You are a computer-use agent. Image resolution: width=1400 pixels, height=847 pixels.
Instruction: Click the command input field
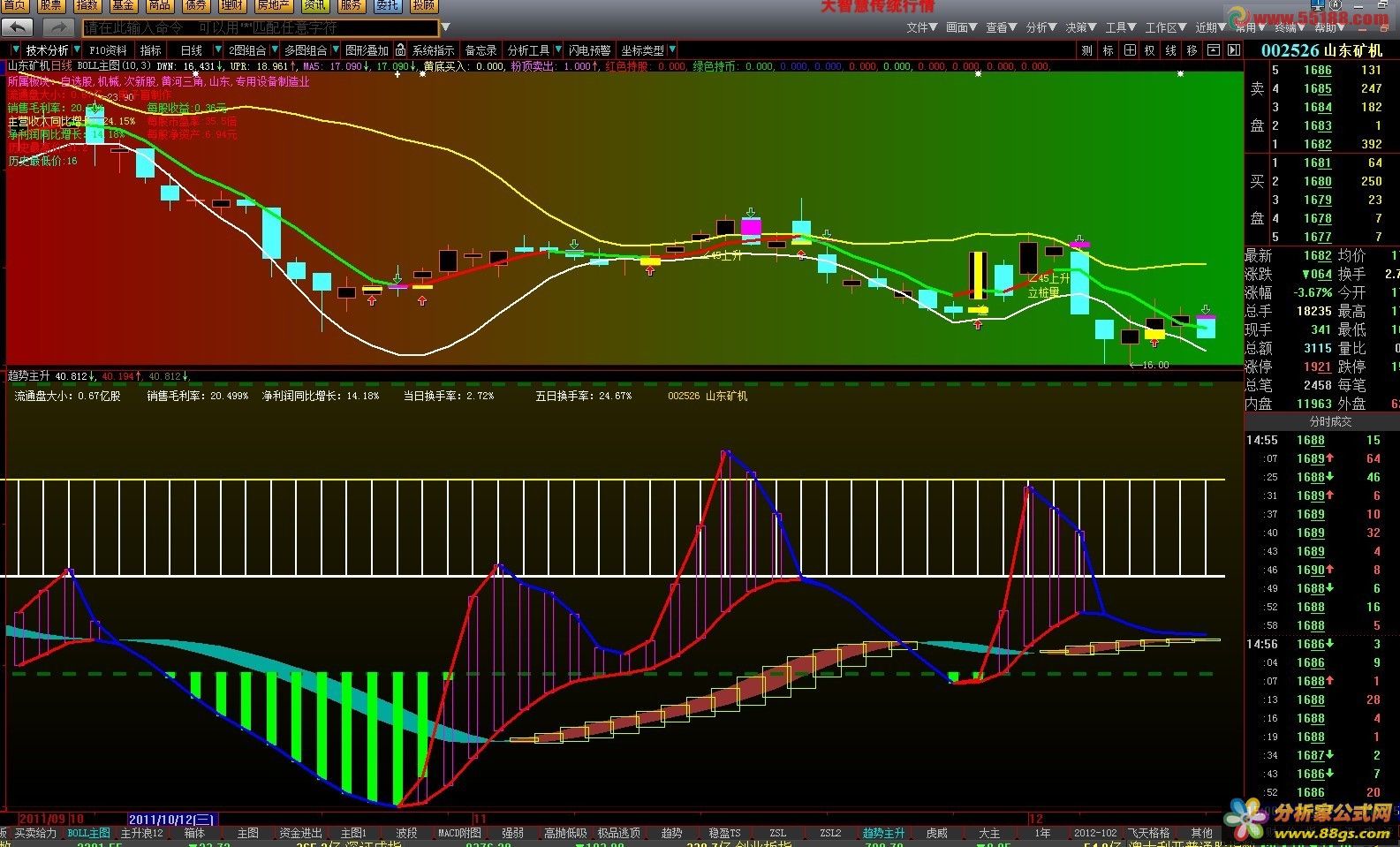coord(261,28)
